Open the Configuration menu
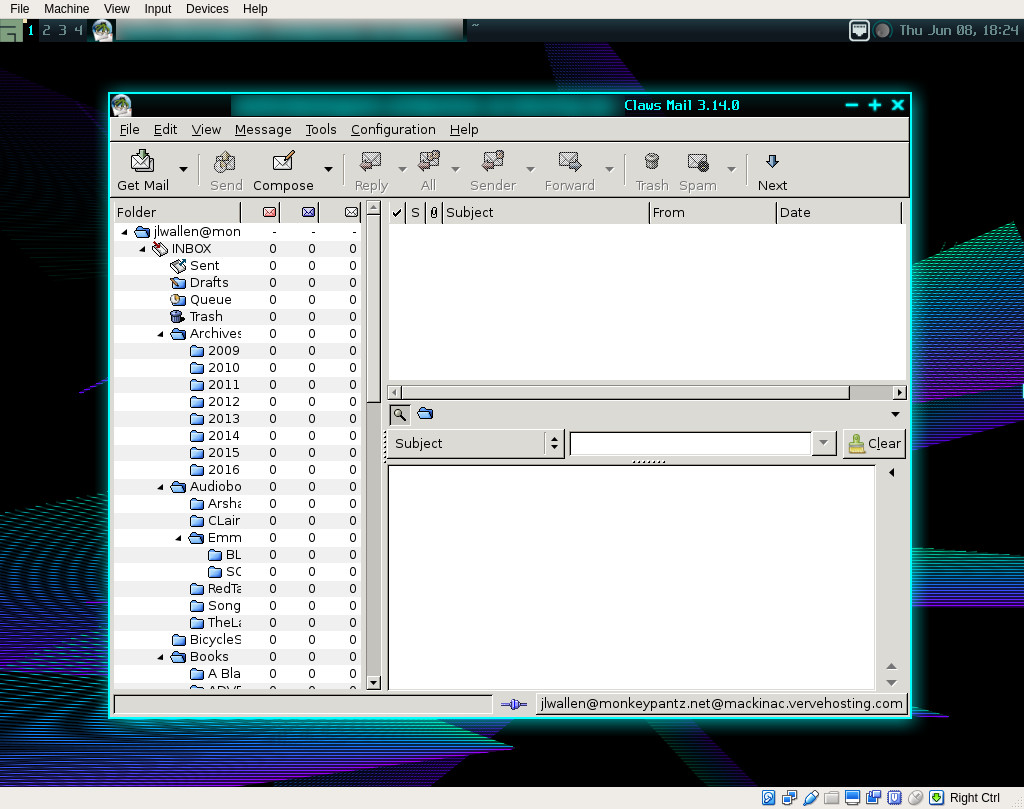The image size is (1024, 809). (x=393, y=130)
